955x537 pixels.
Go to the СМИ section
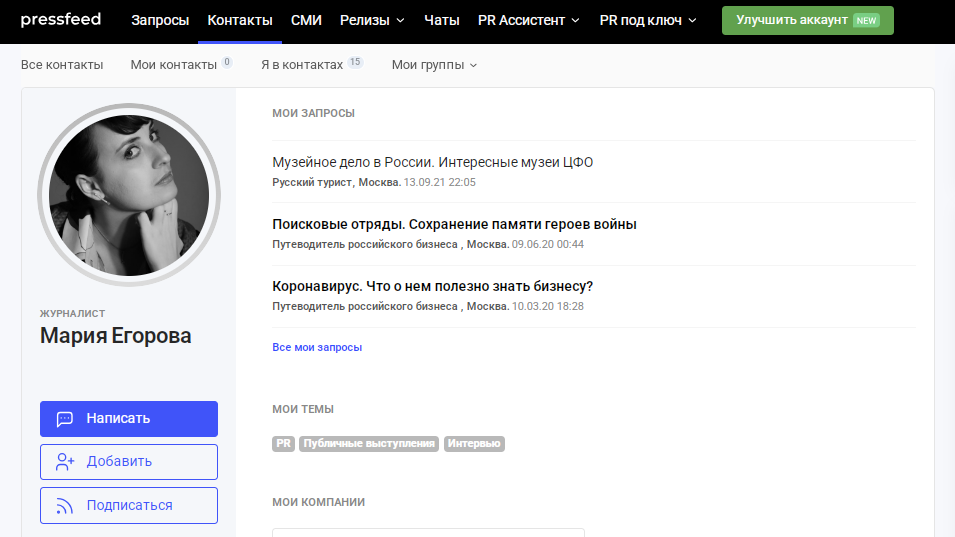[x=306, y=20]
